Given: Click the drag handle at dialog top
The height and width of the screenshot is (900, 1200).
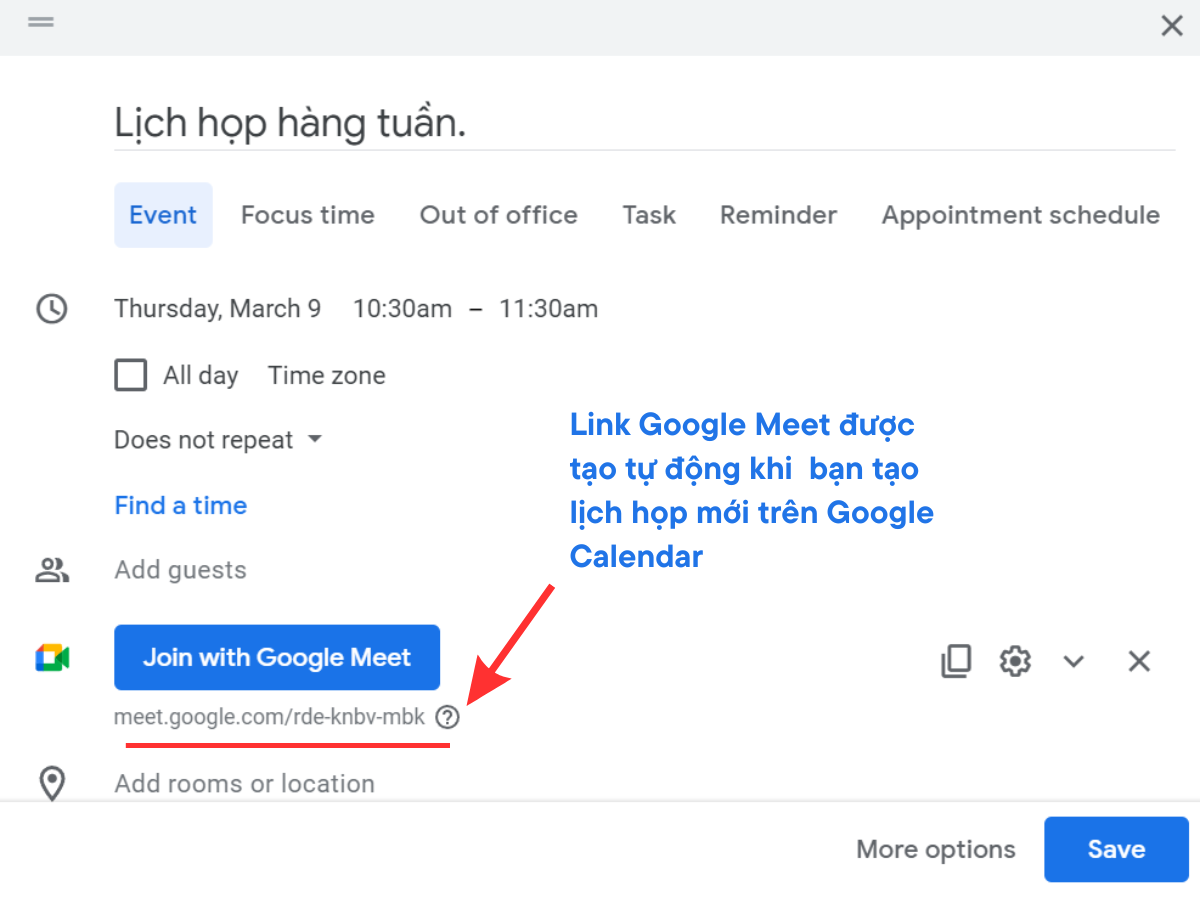Looking at the screenshot, I should click(41, 22).
